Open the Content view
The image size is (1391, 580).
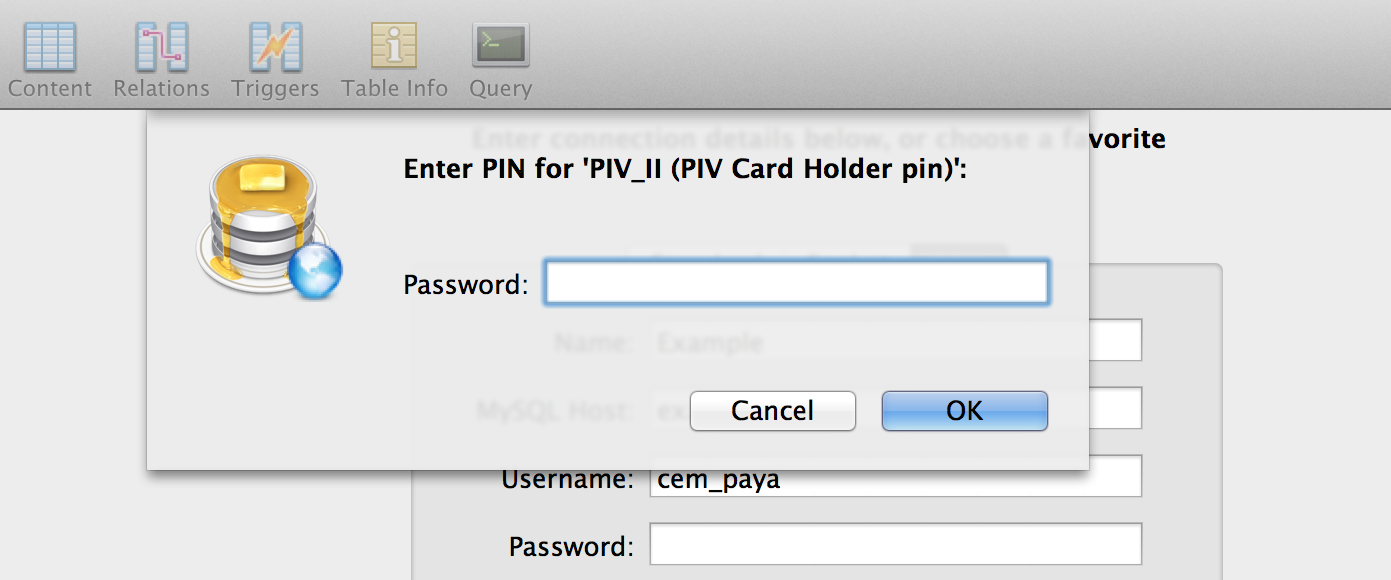point(50,60)
